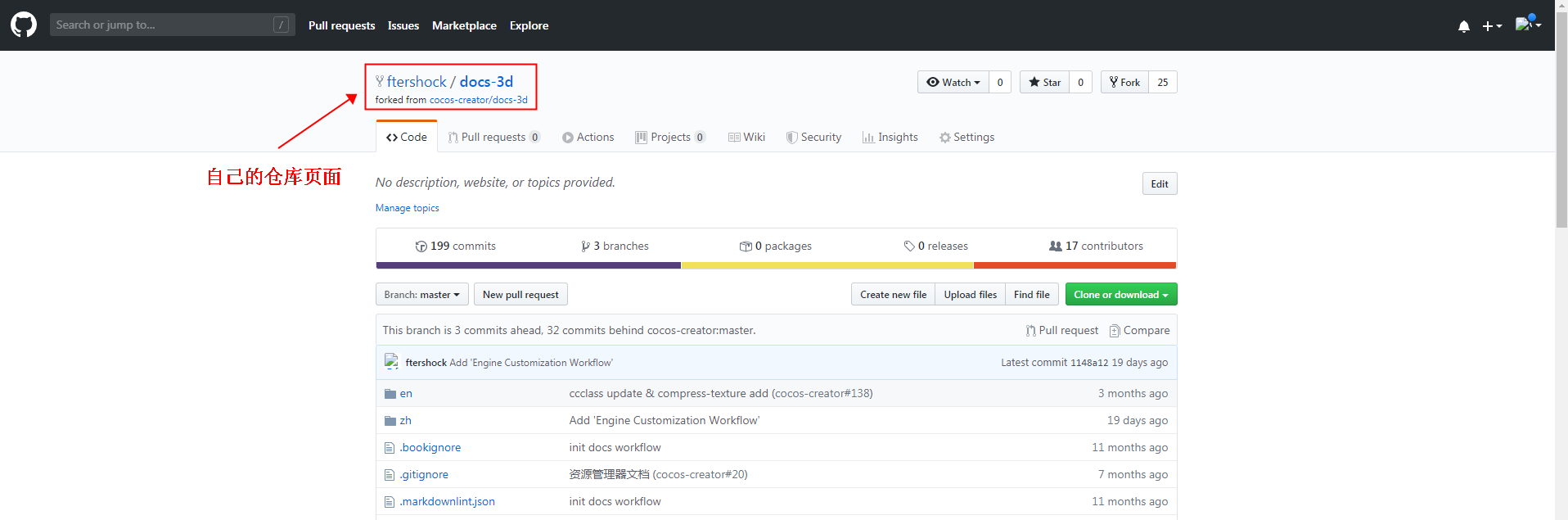View the 0 packages
Screen dimensions: 1568x520
[775, 246]
